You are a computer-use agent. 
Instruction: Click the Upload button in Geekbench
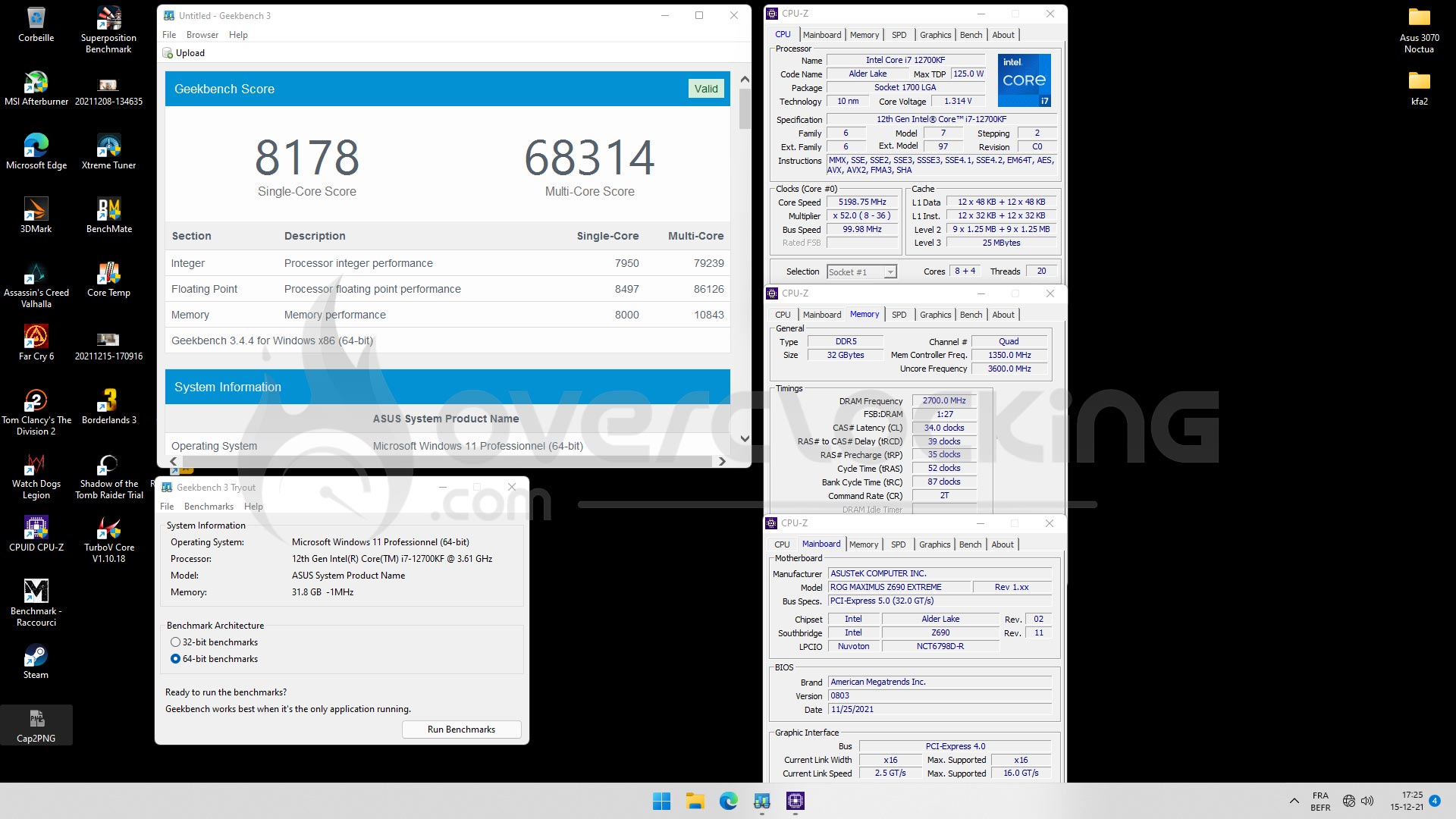coord(184,53)
